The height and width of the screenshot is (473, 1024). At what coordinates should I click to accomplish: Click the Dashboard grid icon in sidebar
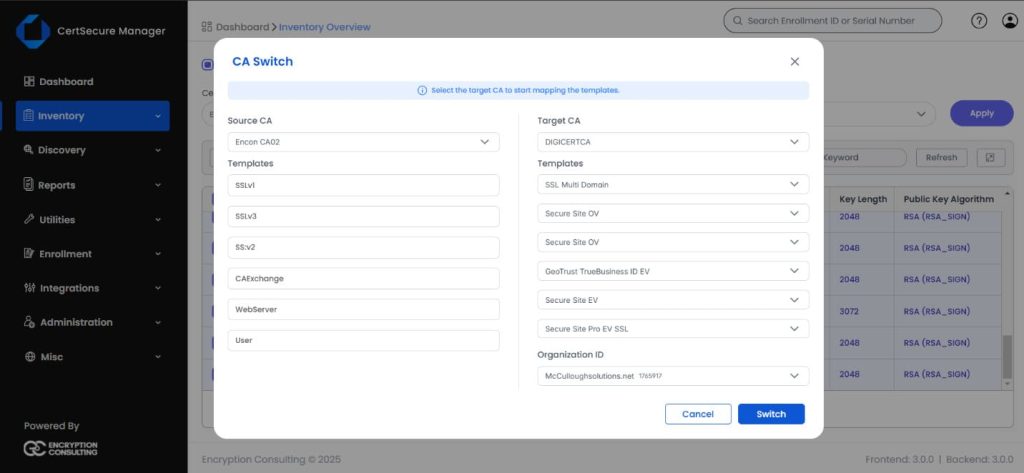coord(29,82)
